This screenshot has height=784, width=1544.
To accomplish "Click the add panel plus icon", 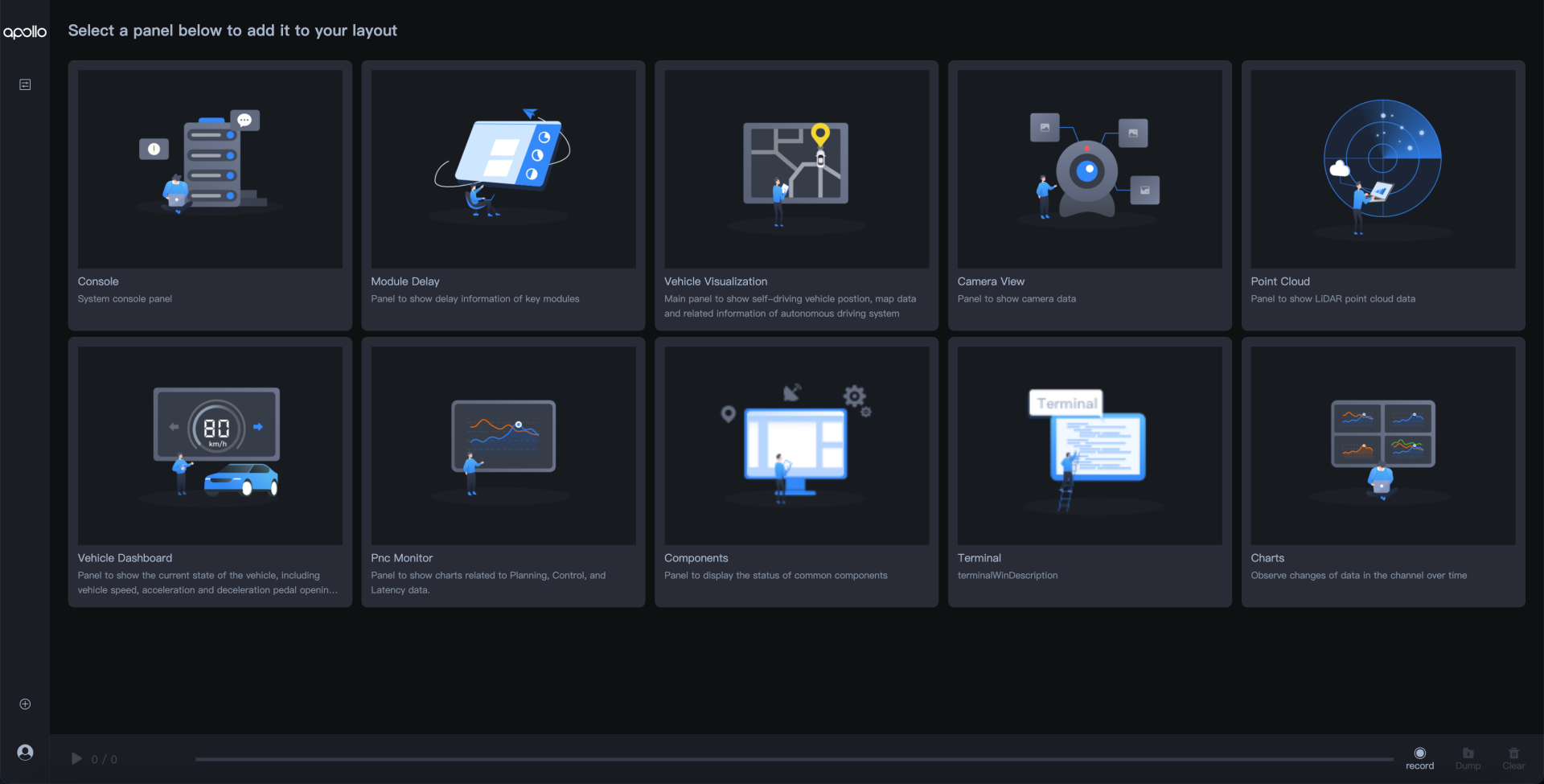I will (25, 704).
